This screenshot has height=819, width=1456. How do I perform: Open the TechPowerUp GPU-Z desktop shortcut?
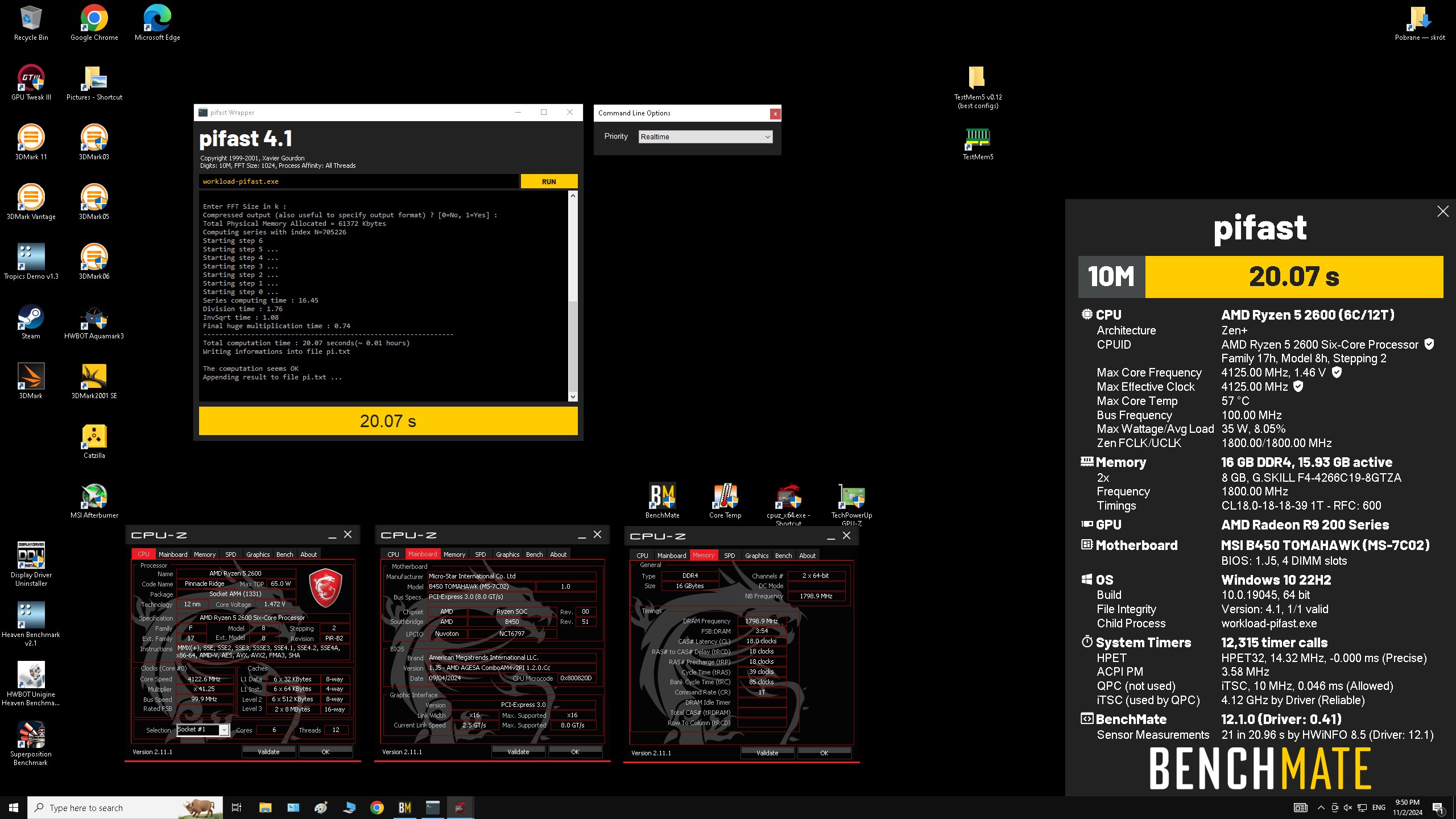pos(851,504)
